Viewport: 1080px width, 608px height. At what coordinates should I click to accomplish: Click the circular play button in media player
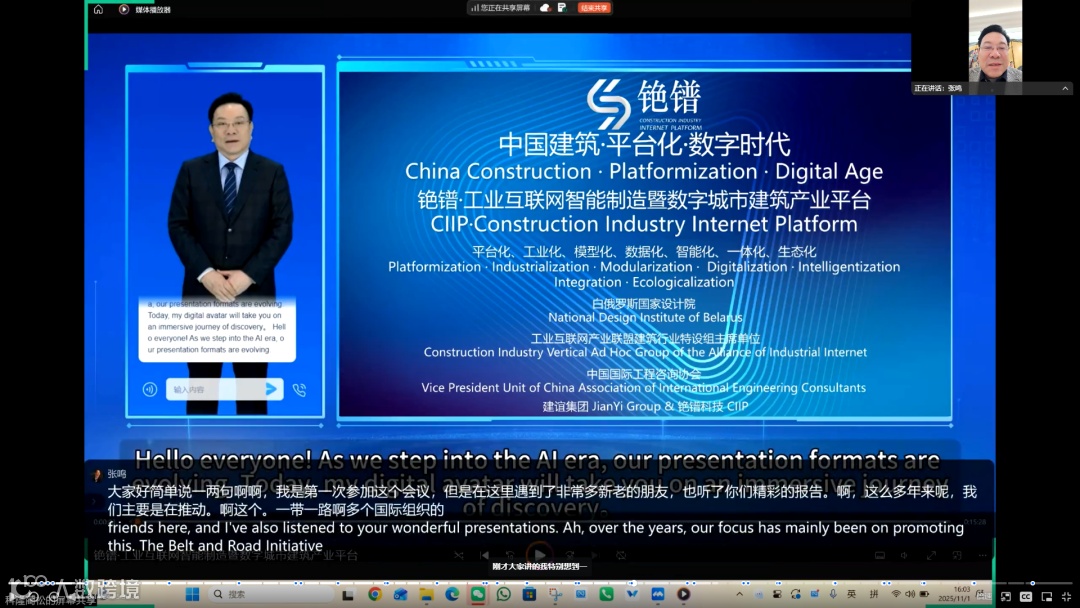[x=539, y=555]
